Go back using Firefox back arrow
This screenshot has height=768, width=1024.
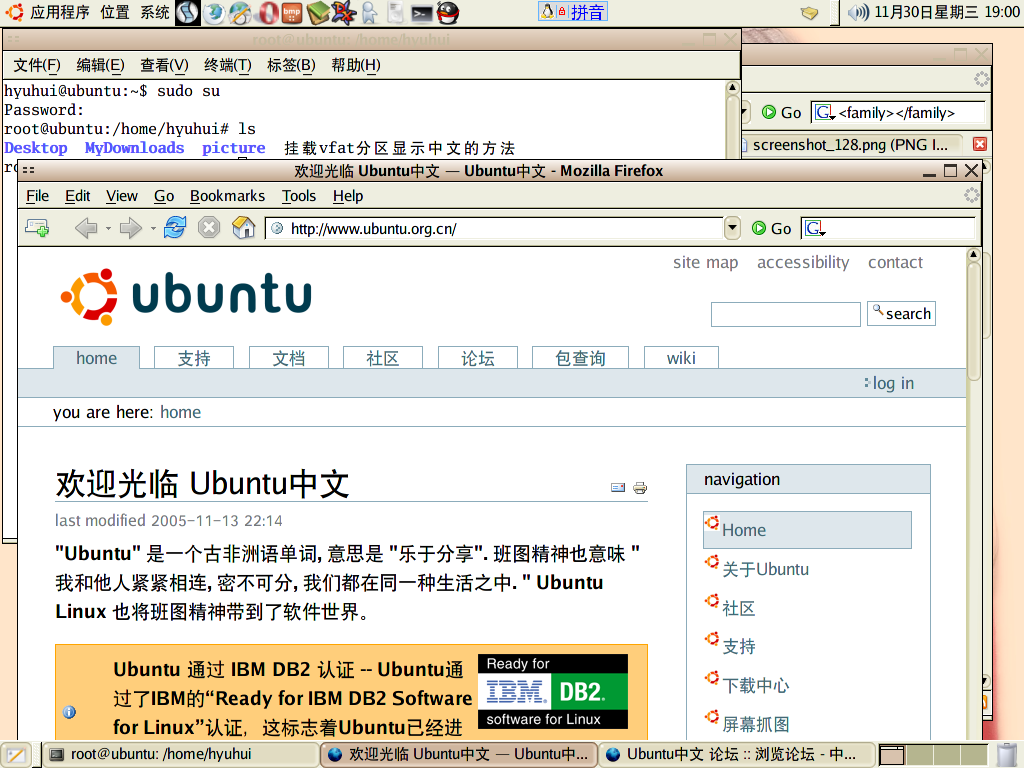click(x=86, y=228)
